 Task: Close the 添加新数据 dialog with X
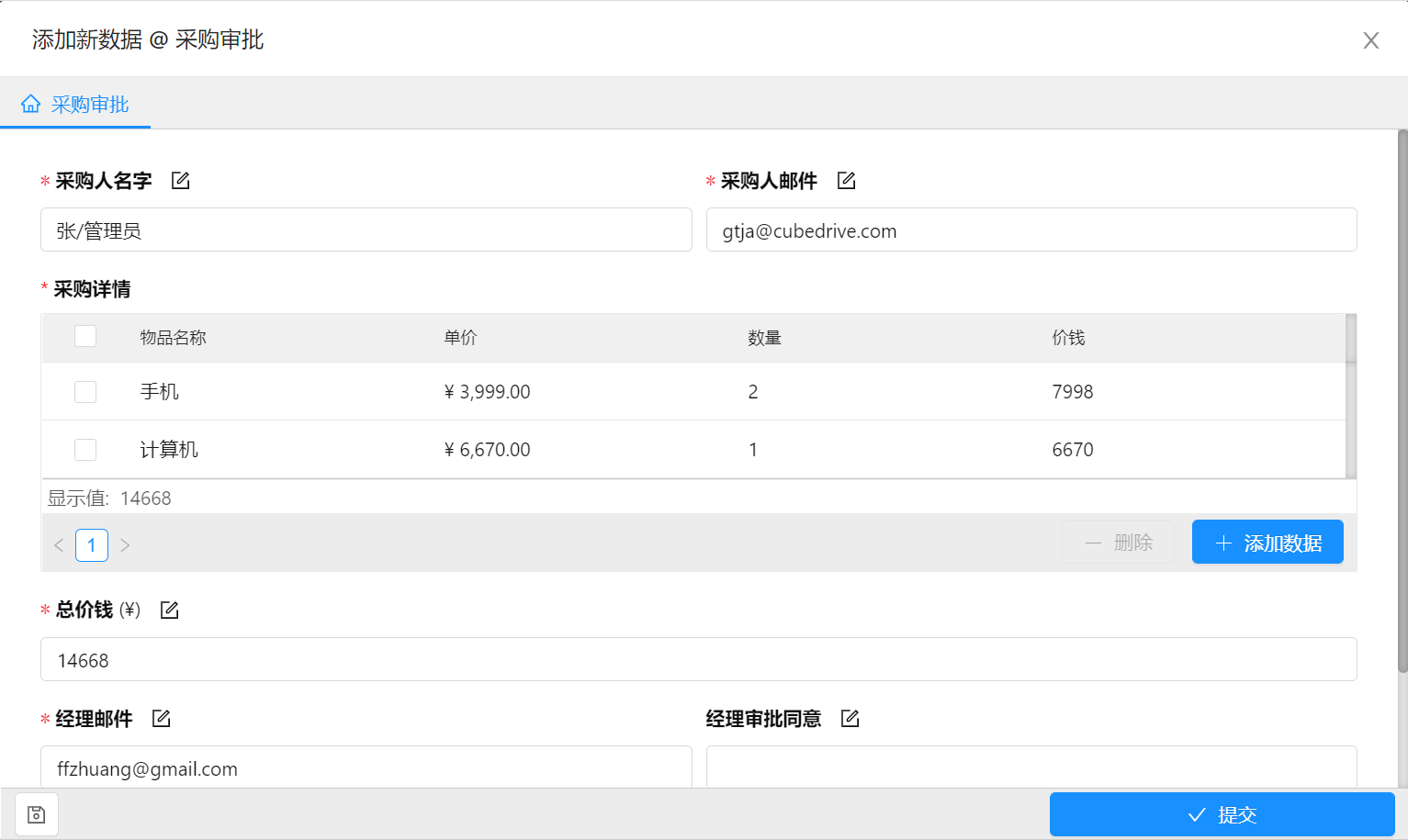point(1371,40)
